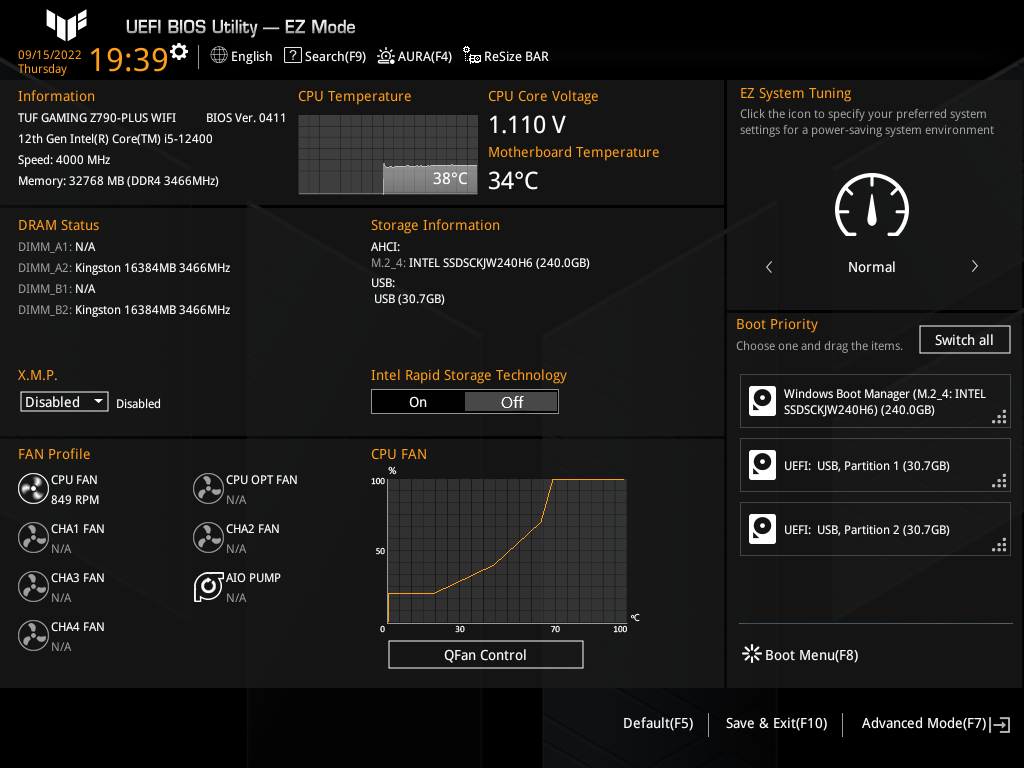Click the left arrow in EZ System Tuning

coord(768,266)
